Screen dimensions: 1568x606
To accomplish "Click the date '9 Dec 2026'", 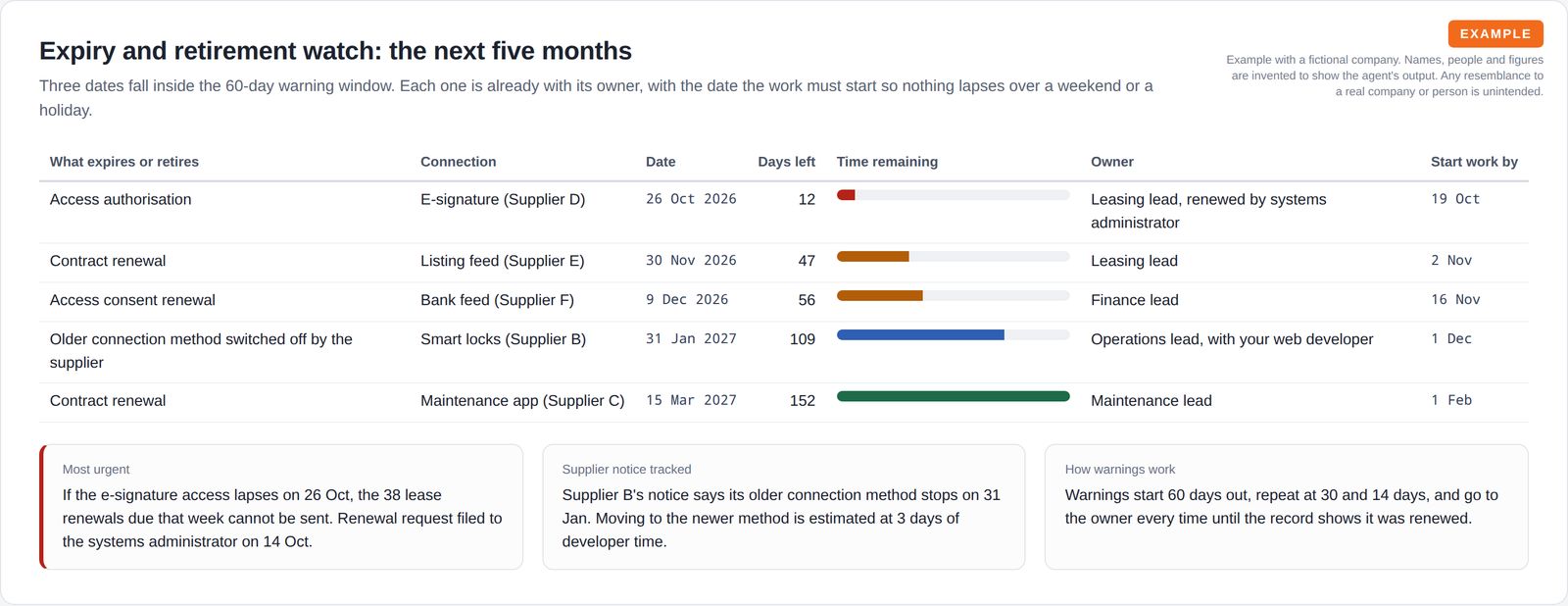I will pos(687,300).
